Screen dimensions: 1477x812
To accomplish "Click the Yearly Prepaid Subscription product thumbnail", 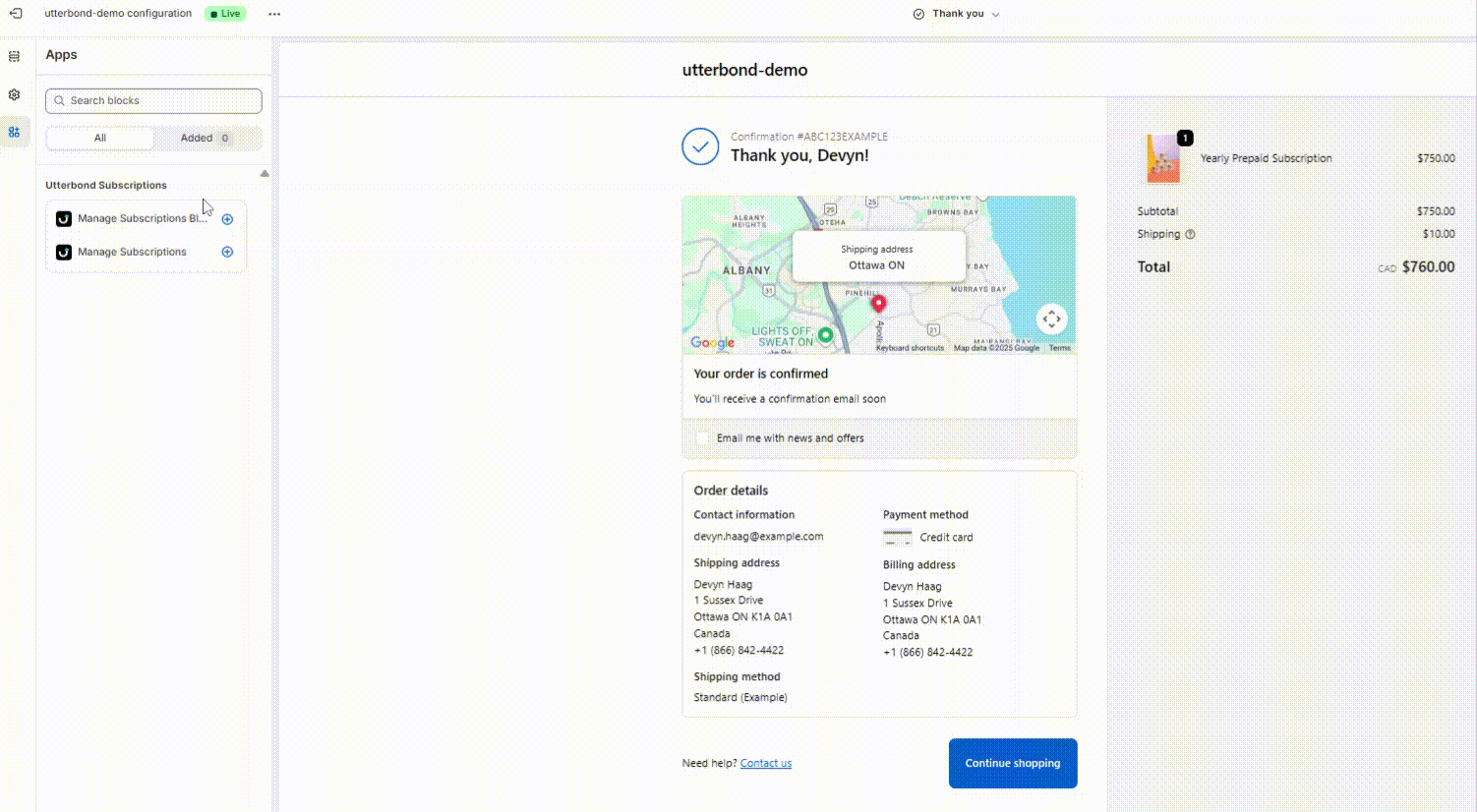I will [x=1164, y=158].
